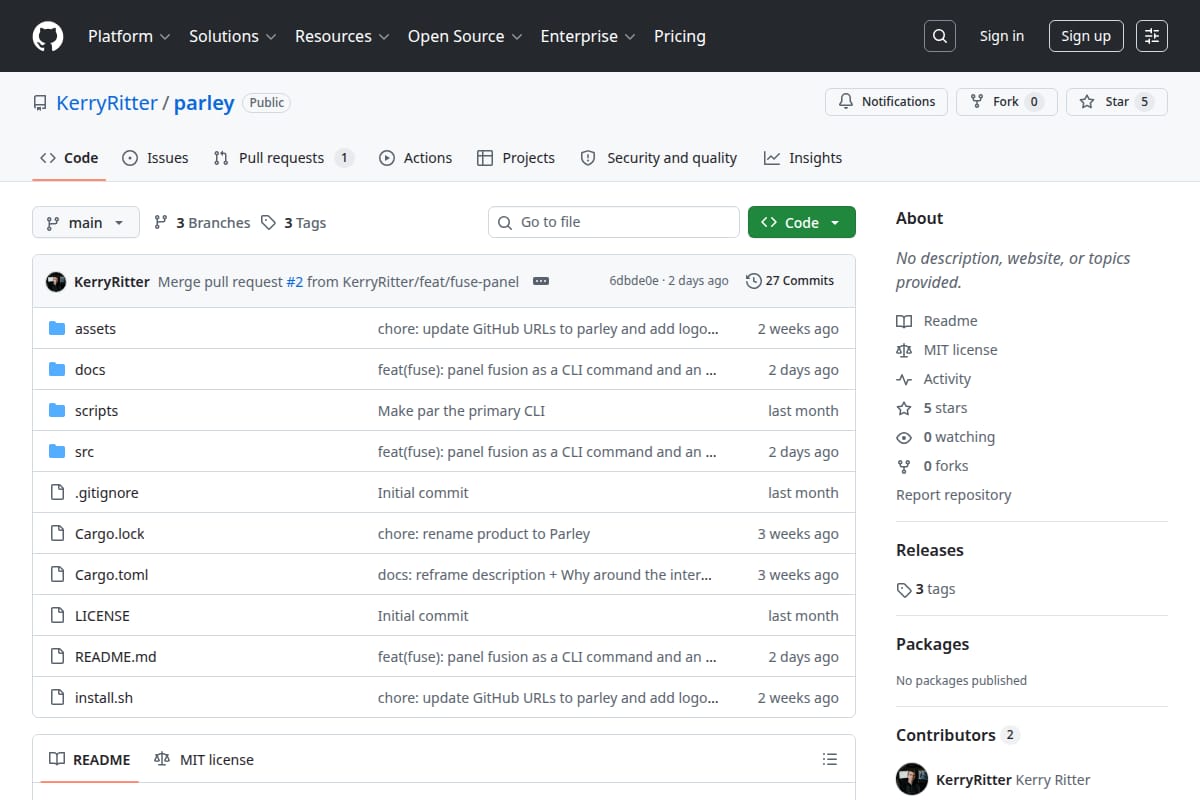Open the Platform dropdown menu
Viewport: 1200px width, 800px height.
(129, 36)
